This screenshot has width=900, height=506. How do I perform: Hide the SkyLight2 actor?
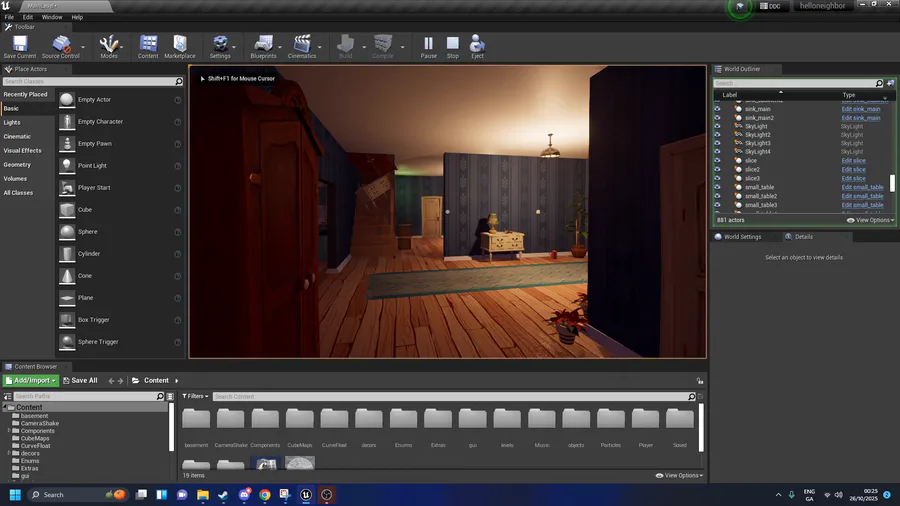717,135
